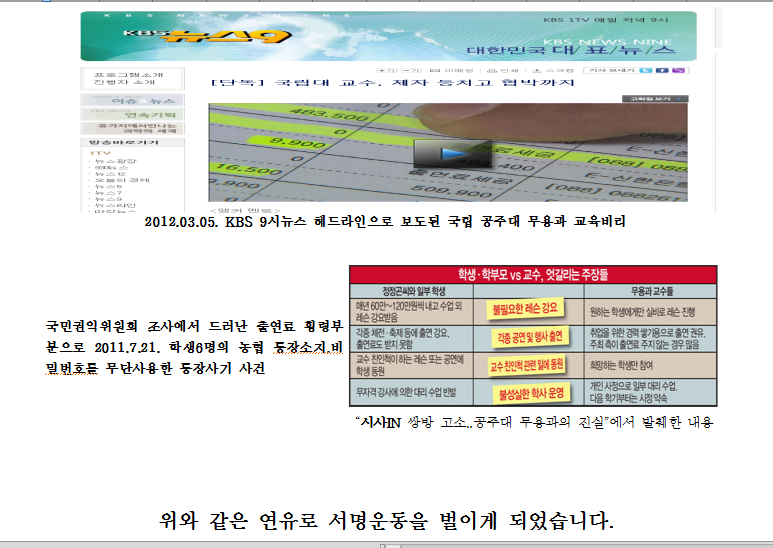Click the line '밀번호등 무단사용한 통장사기 사건'
The image size is (773, 548).
tap(155, 369)
